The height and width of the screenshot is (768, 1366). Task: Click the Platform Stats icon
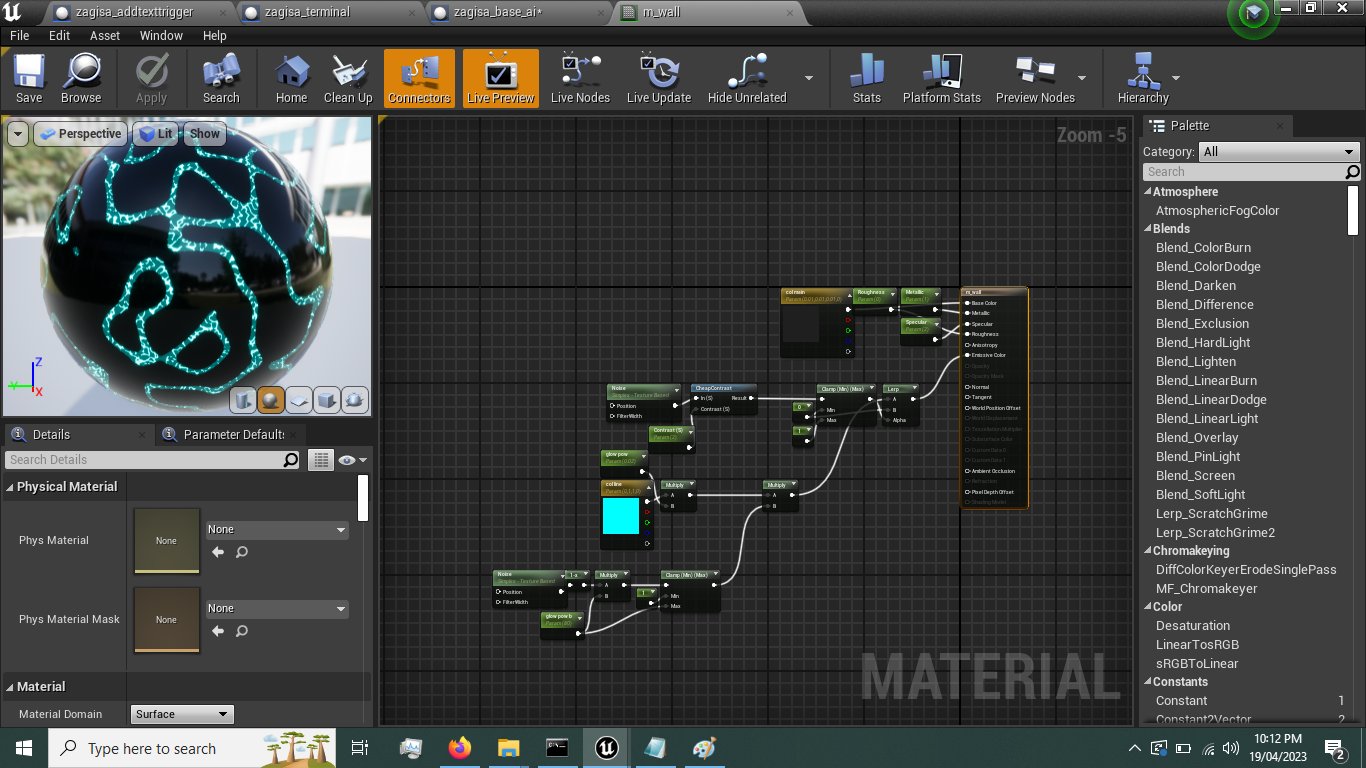(941, 78)
